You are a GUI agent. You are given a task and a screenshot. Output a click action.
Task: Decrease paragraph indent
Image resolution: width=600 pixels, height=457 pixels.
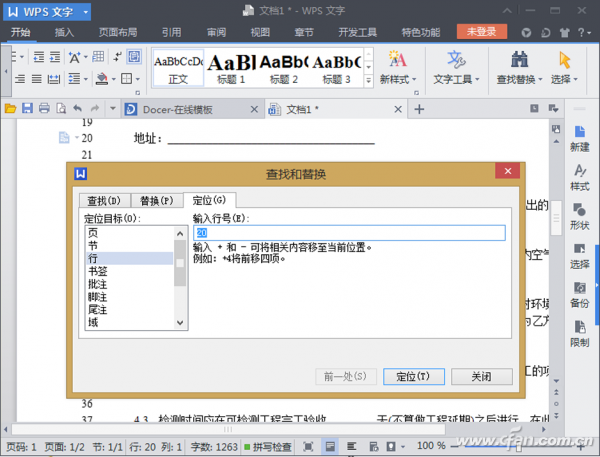click(x=39, y=57)
